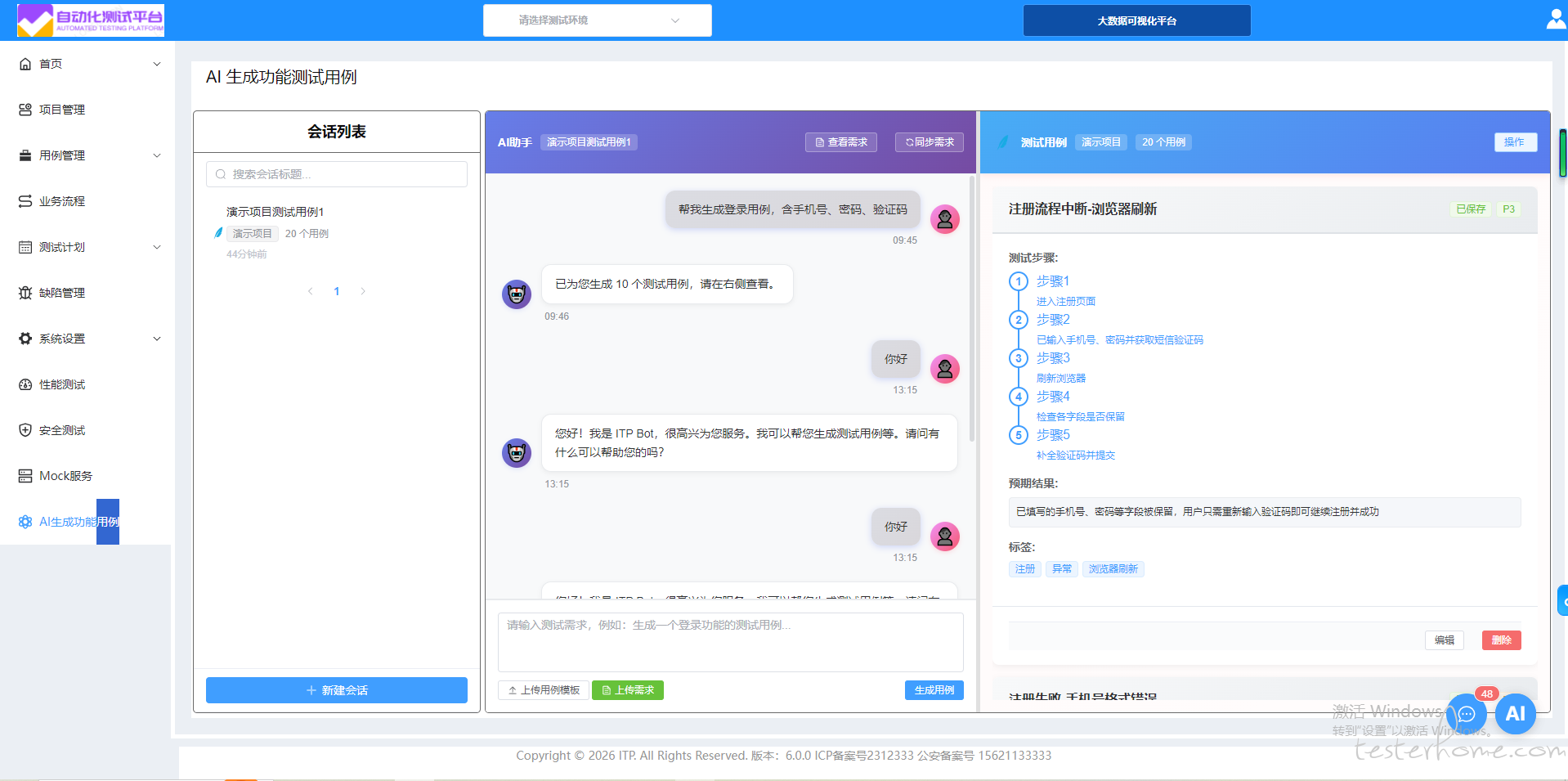The width and height of the screenshot is (1568, 781).
Task: Click the chat panel vertical scrollbar
Action: click(x=971, y=311)
